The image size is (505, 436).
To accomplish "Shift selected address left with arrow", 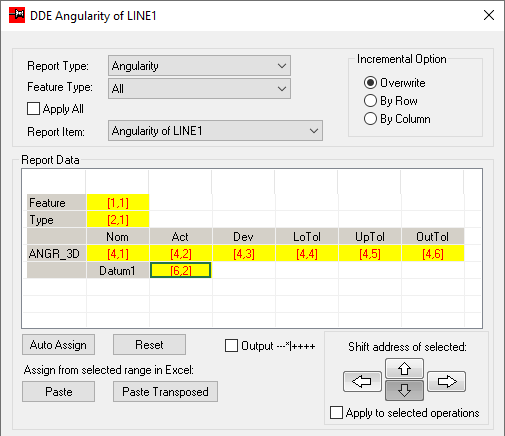I will pos(362,381).
